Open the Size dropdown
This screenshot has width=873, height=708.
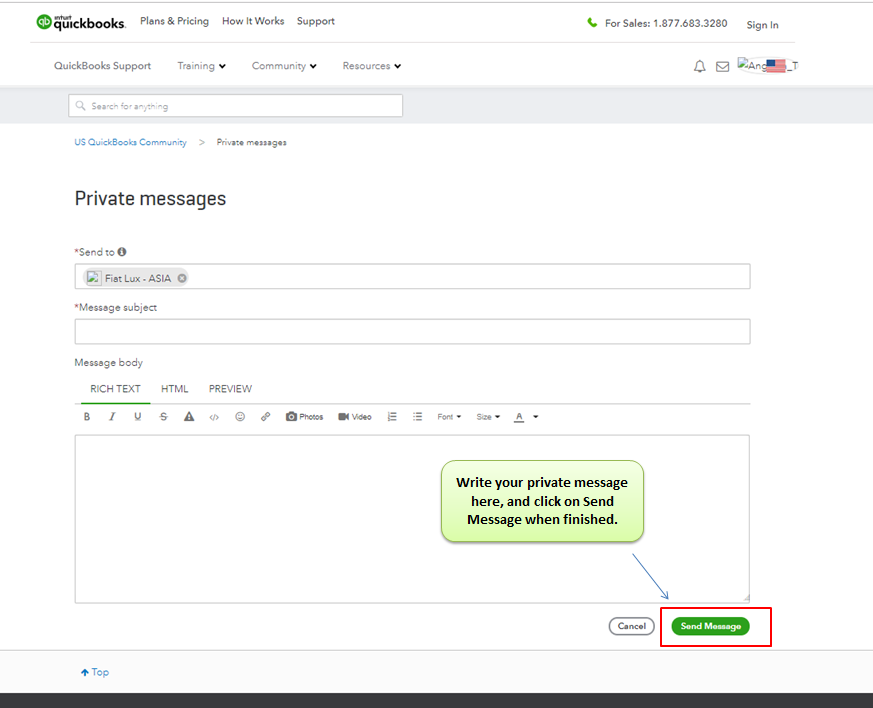click(x=488, y=417)
